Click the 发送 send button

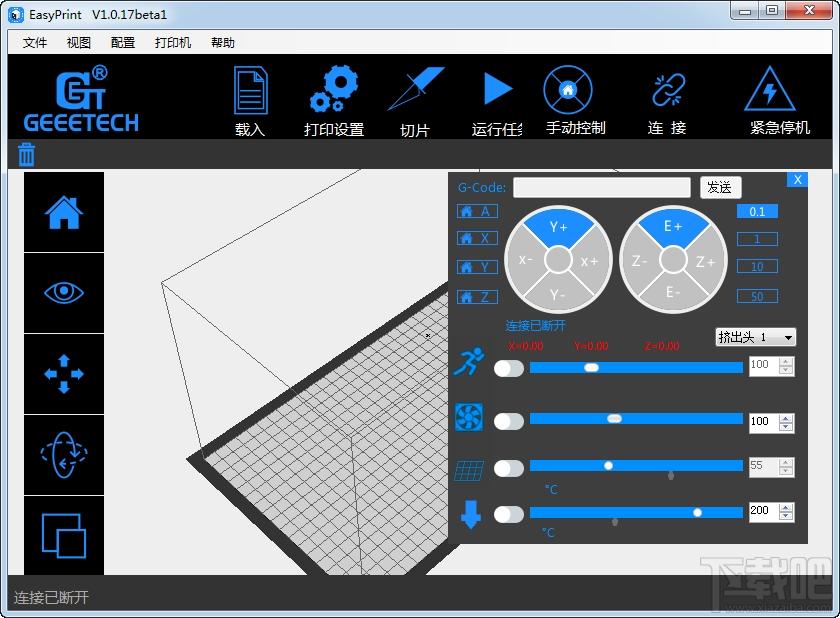click(720, 187)
